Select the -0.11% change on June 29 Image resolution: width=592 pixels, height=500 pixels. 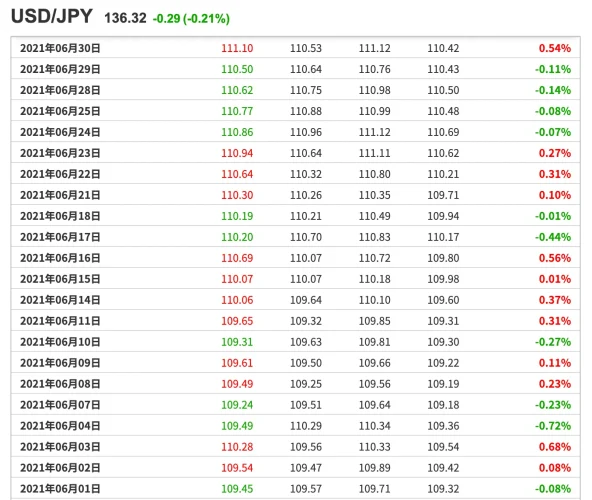pos(553,69)
